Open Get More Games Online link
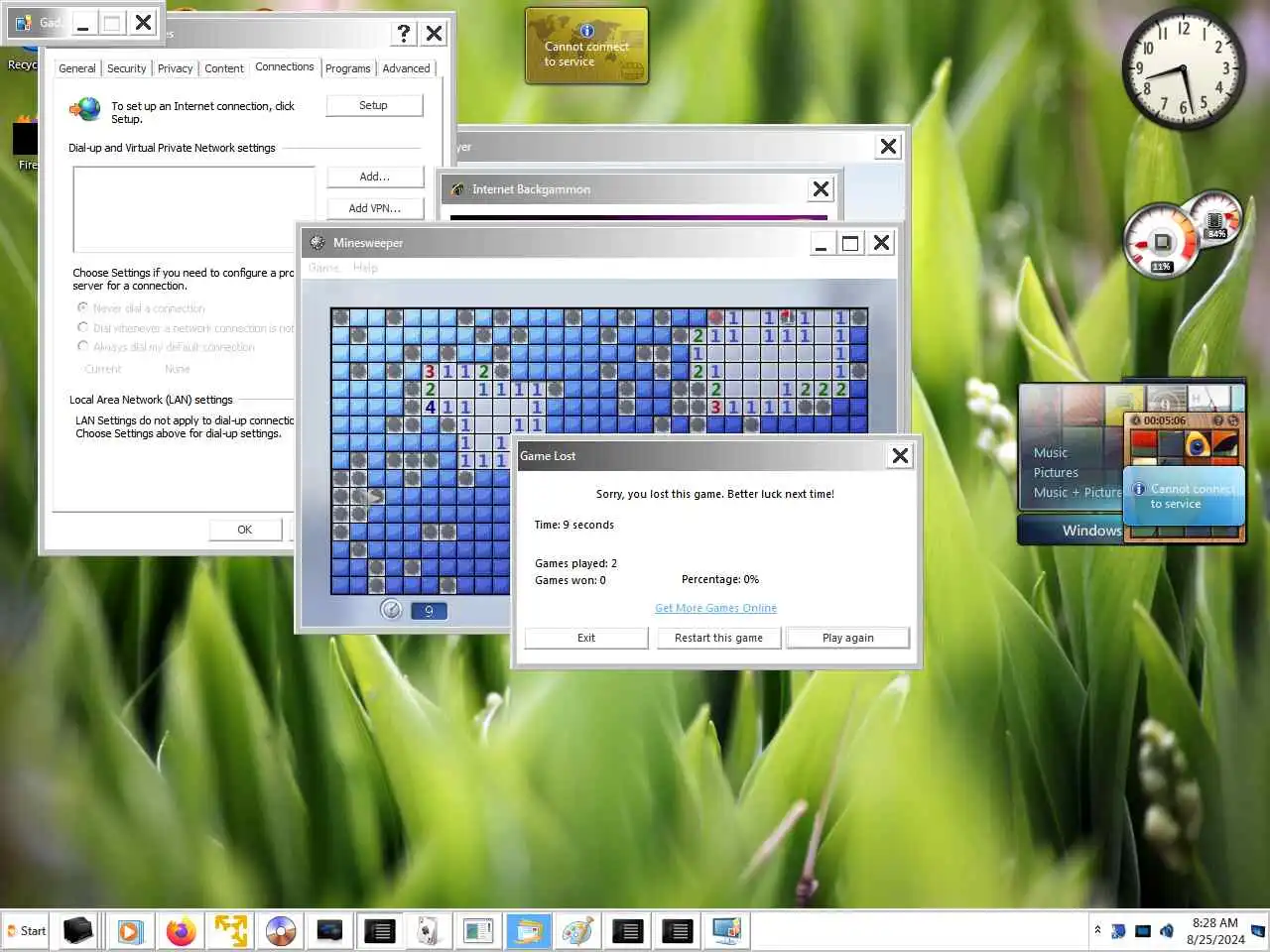Image resolution: width=1270 pixels, height=952 pixels. 716,608
